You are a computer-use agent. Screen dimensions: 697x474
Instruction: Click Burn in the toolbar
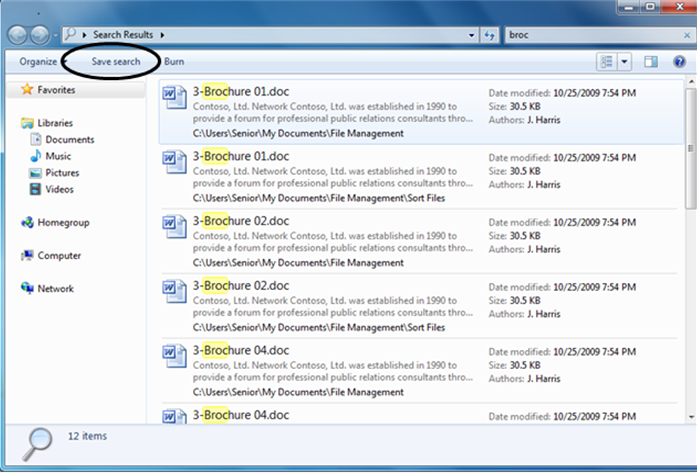[x=174, y=61]
